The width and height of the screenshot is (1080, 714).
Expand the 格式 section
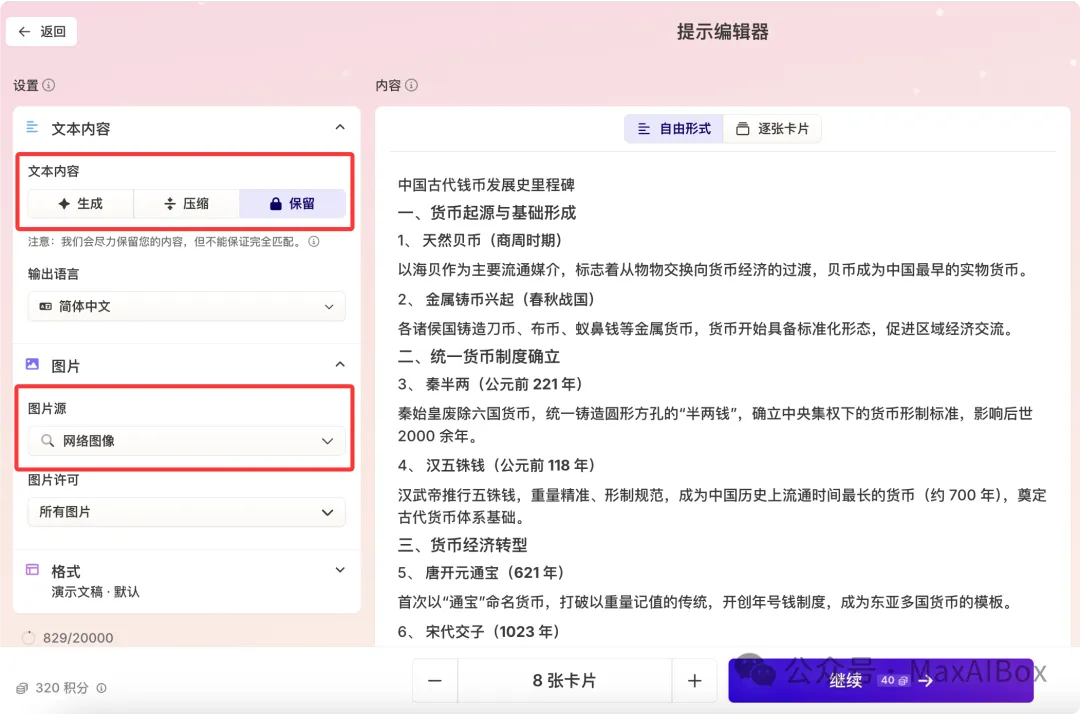[340, 570]
